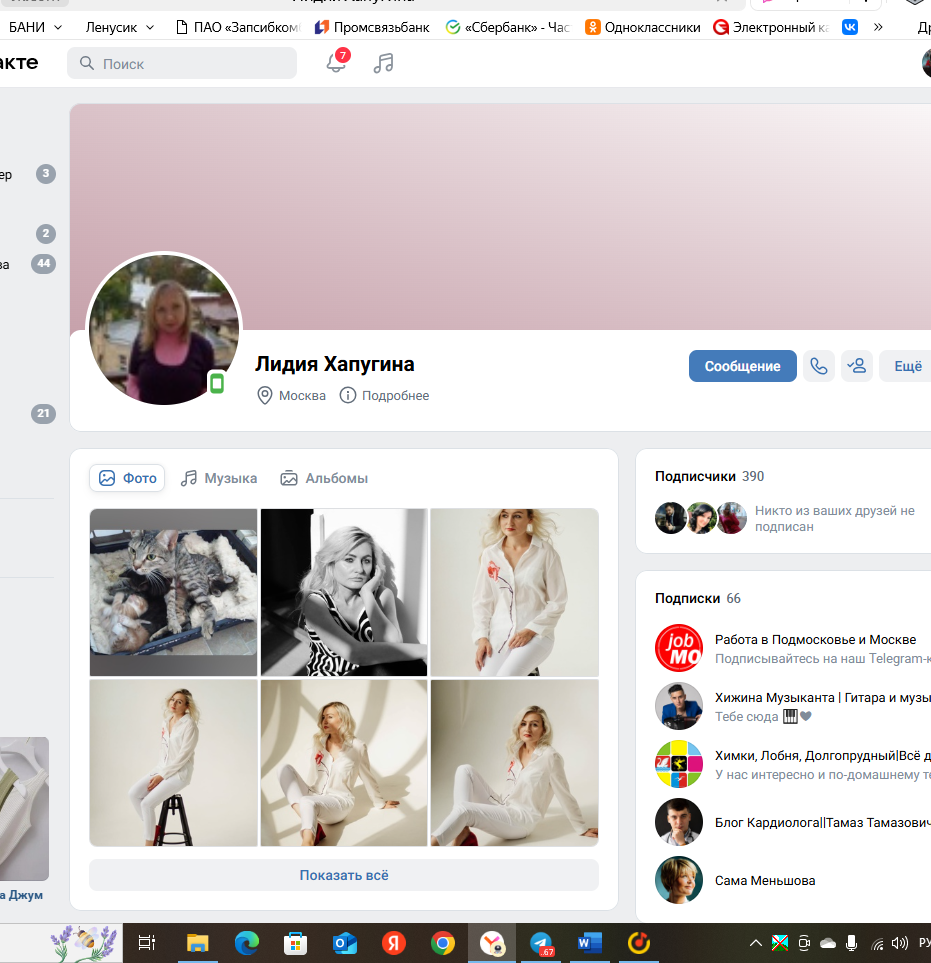
Task: Click the colorful Химки community avatar
Action: (x=679, y=764)
